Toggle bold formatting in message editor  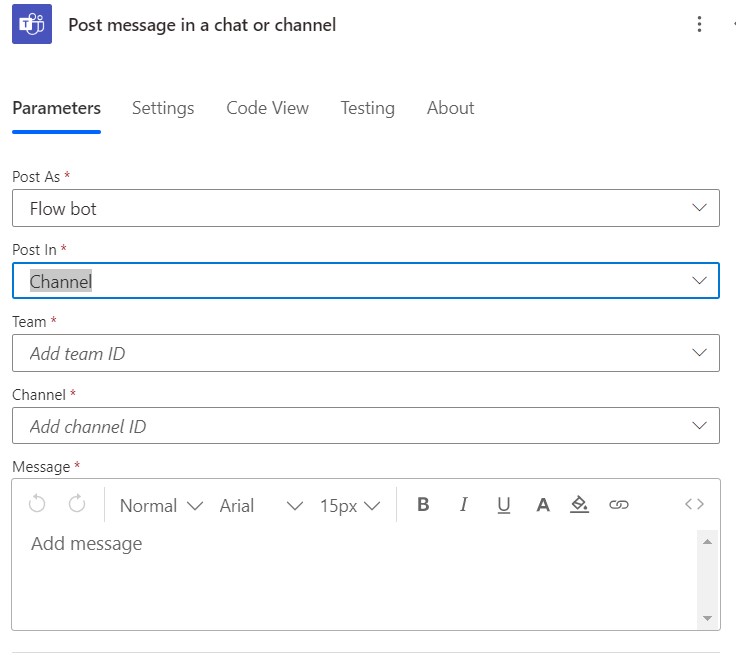click(423, 504)
